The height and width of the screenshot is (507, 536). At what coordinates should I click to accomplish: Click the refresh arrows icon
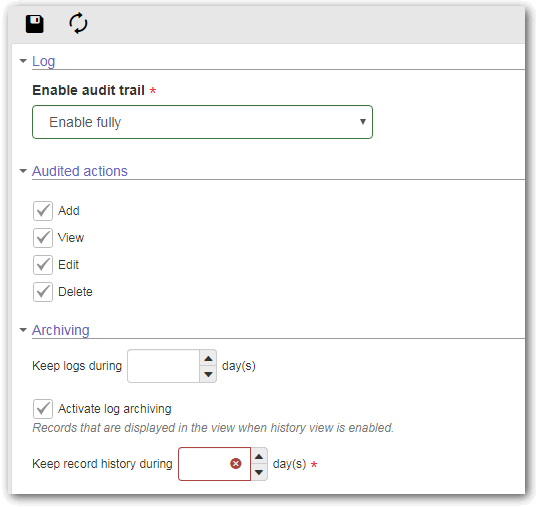78,23
